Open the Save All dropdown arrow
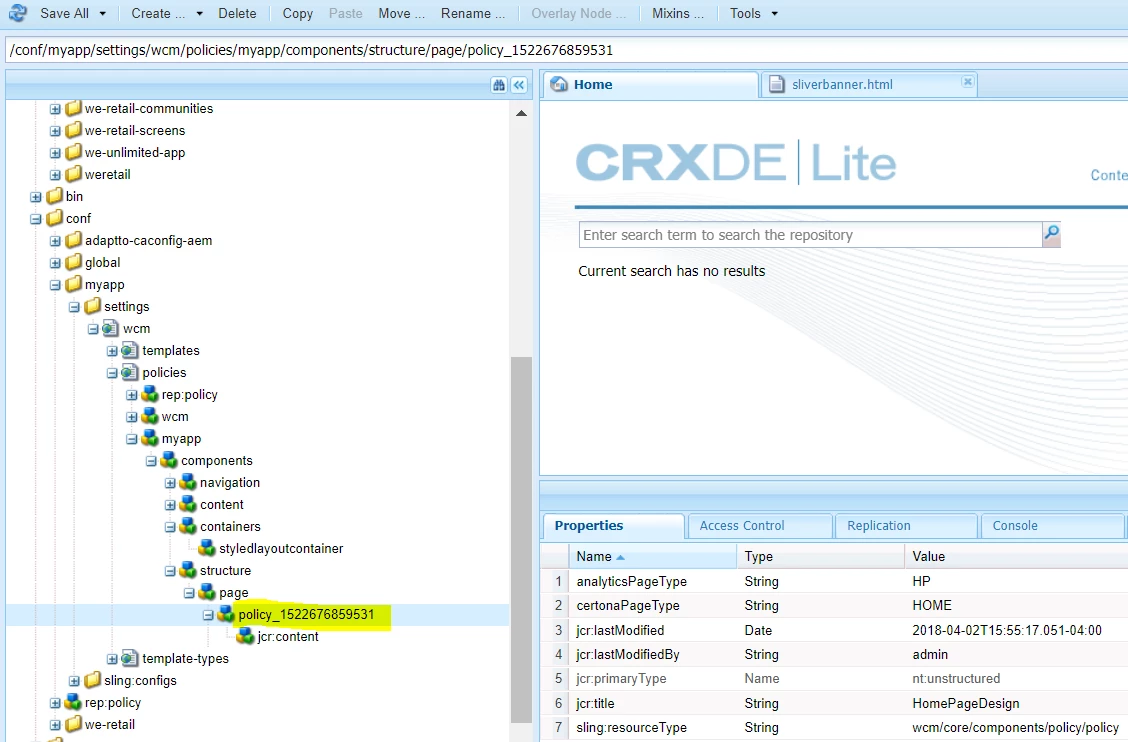 point(102,14)
